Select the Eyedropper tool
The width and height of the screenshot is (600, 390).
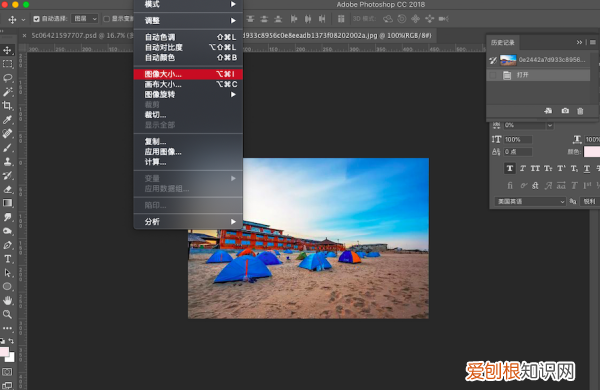click(7, 120)
